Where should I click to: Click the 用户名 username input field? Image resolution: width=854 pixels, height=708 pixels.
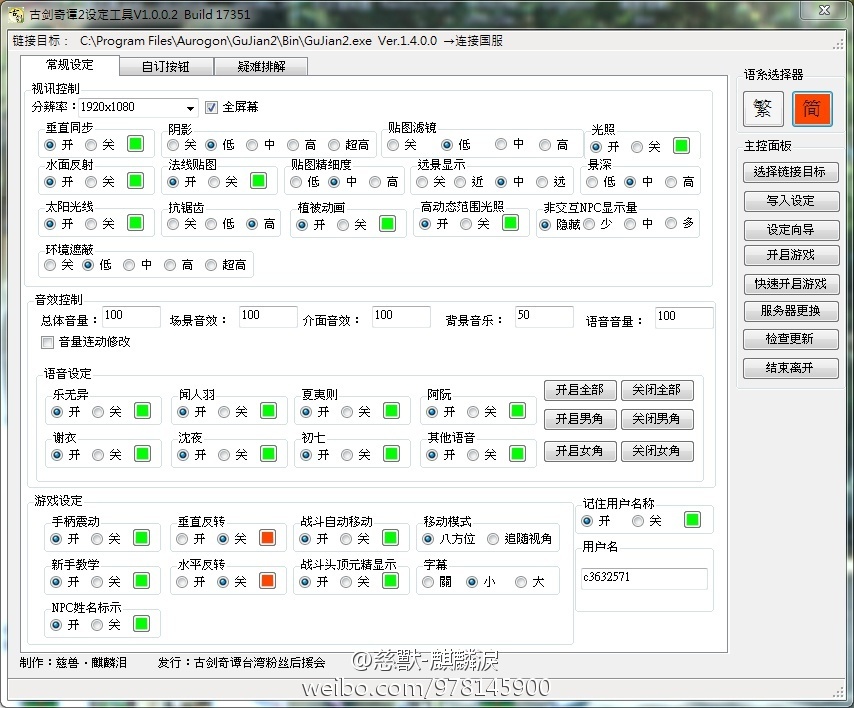coord(644,578)
